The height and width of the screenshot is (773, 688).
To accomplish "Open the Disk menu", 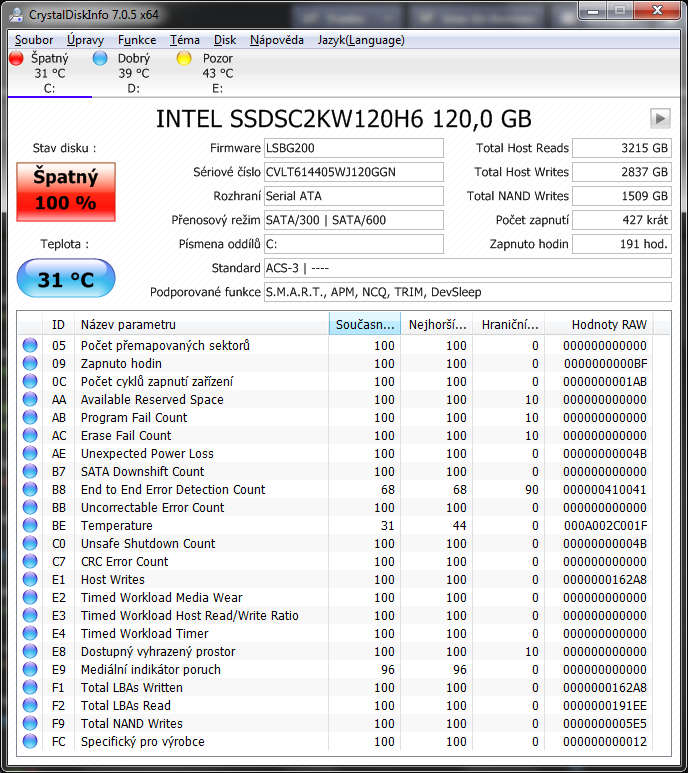I will (x=225, y=40).
